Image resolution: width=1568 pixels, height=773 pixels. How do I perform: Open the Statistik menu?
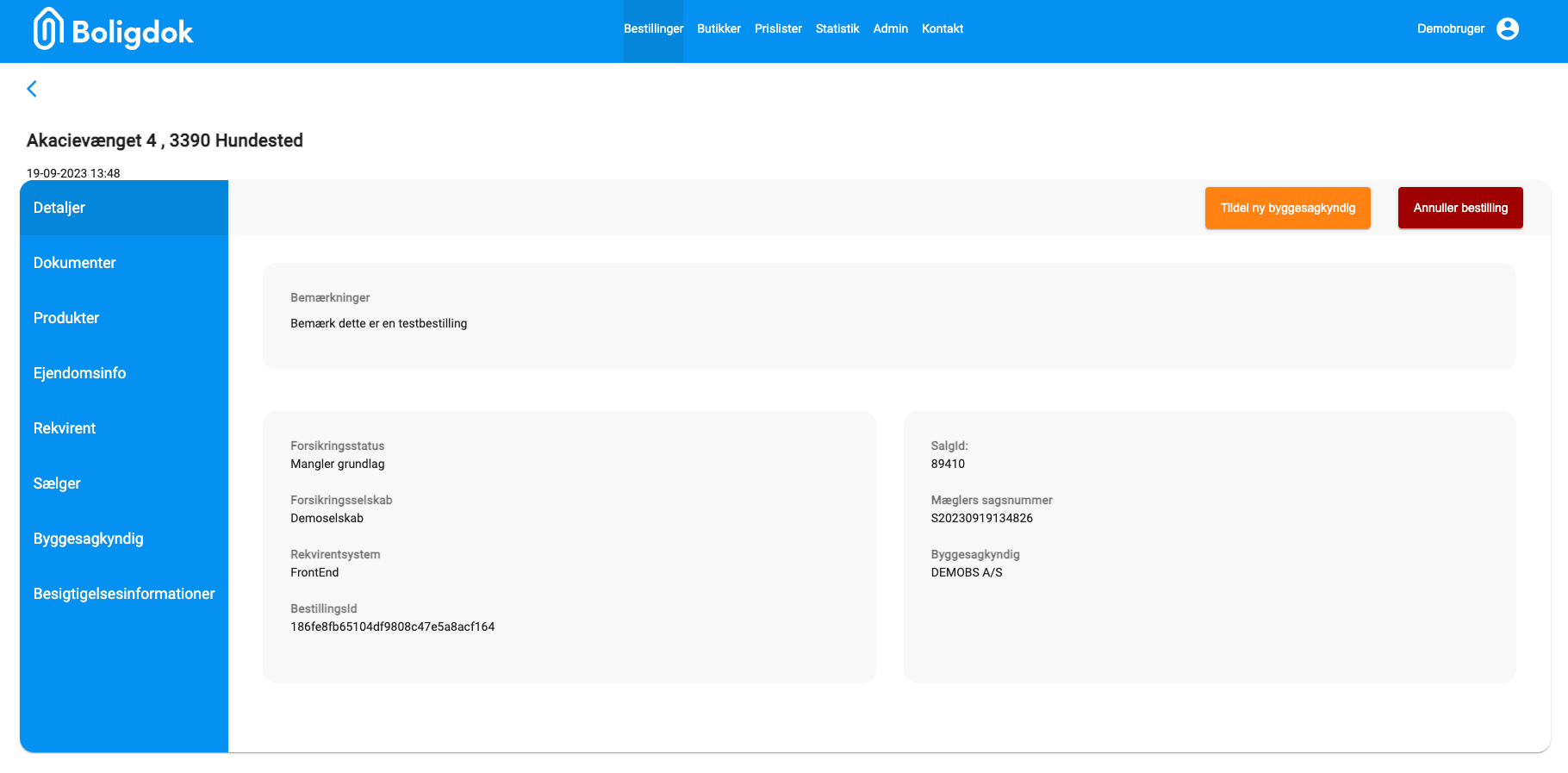(x=837, y=28)
